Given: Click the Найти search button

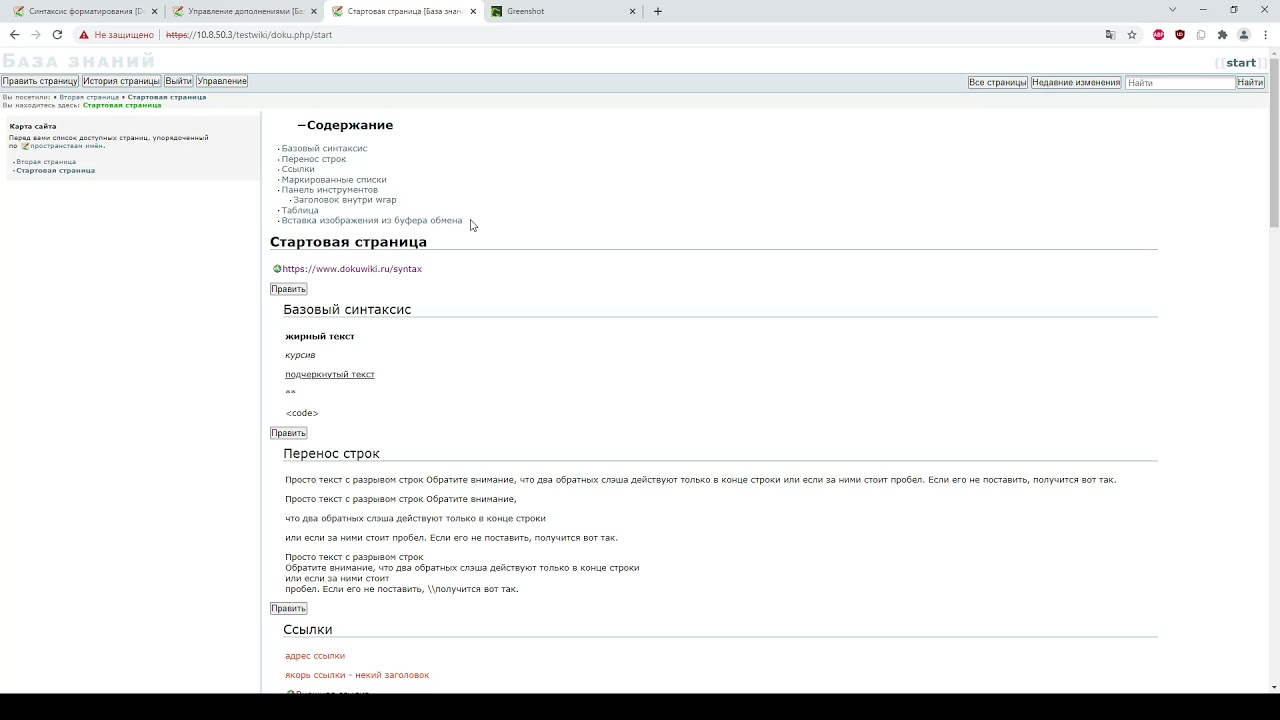Looking at the screenshot, I should (x=1251, y=82).
